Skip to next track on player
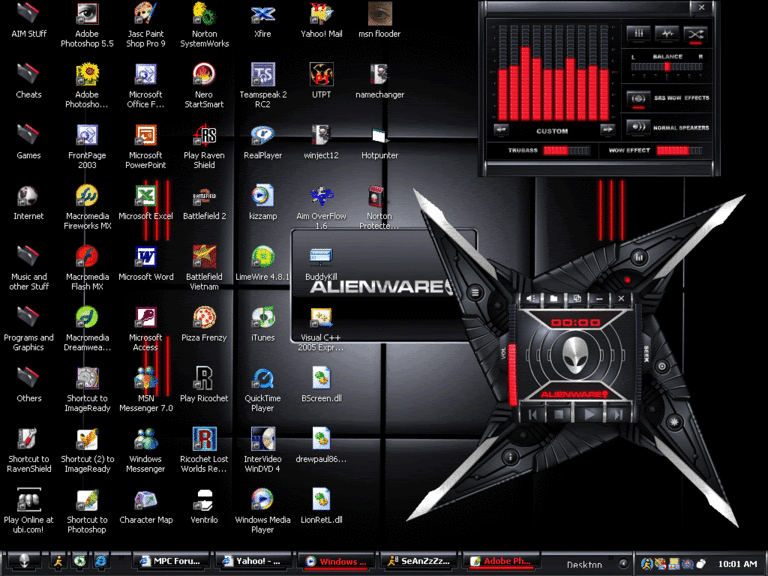 pyautogui.click(x=618, y=414)
